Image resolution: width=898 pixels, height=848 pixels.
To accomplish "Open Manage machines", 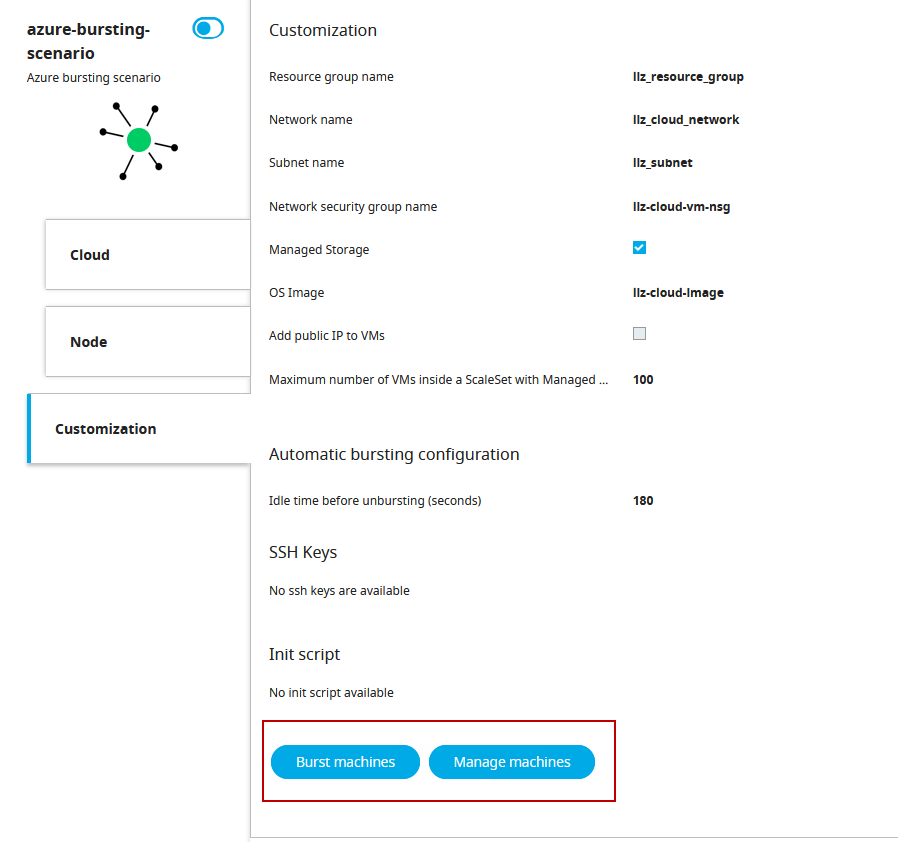I will (512, 762).
